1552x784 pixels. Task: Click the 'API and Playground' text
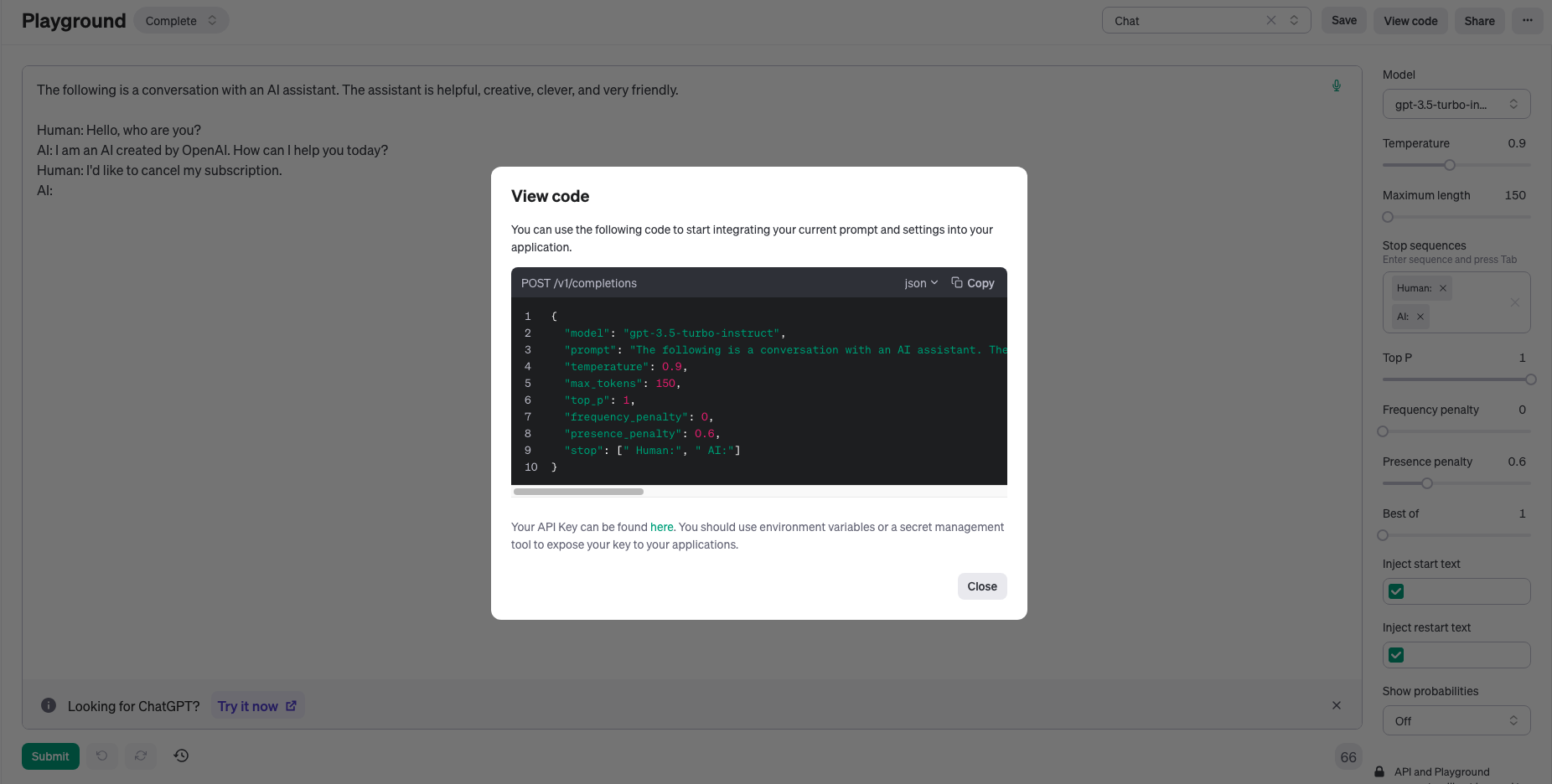1442,771
